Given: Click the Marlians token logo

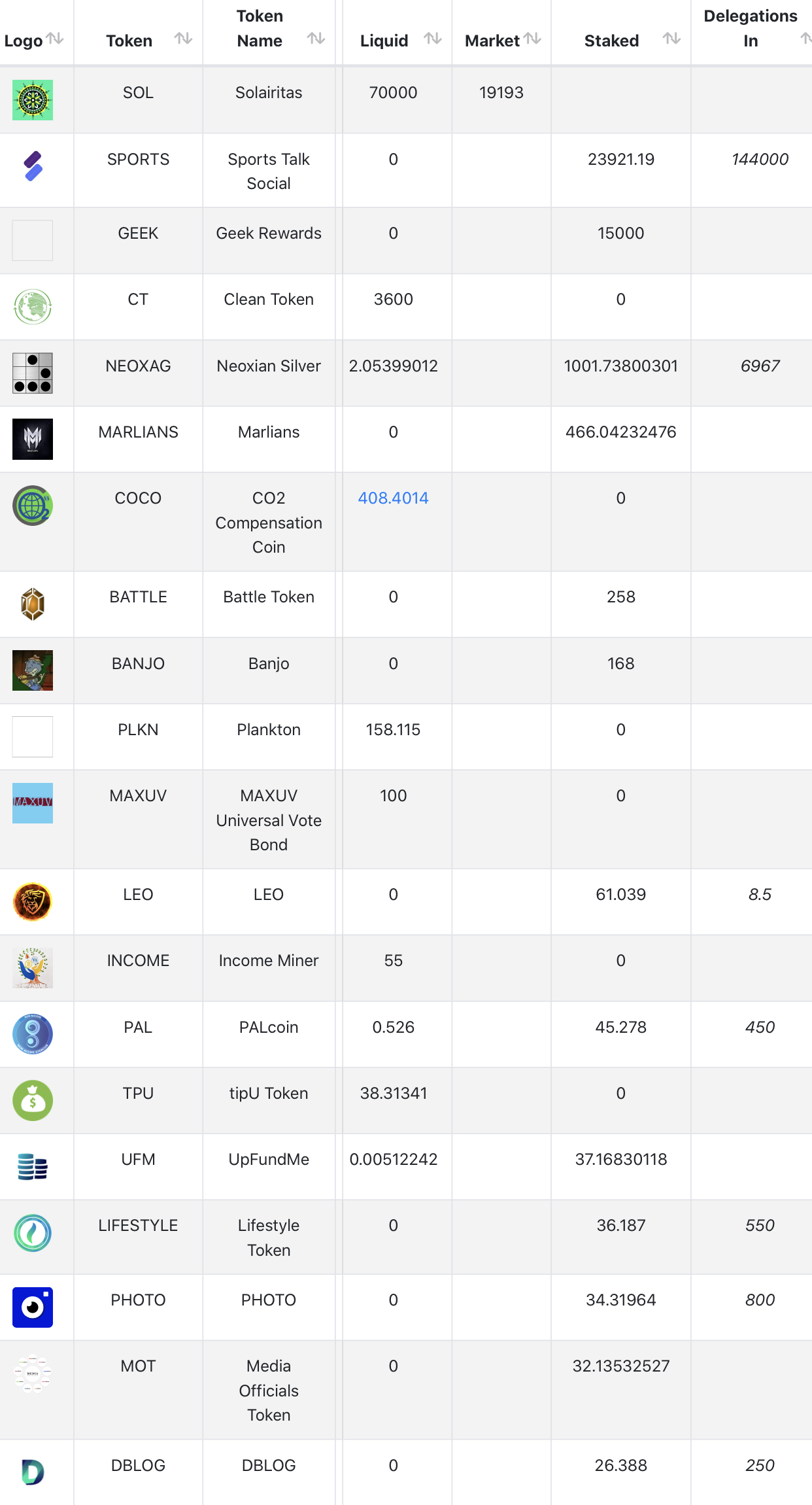Looking at the screenshot, I should click(33, 439).
